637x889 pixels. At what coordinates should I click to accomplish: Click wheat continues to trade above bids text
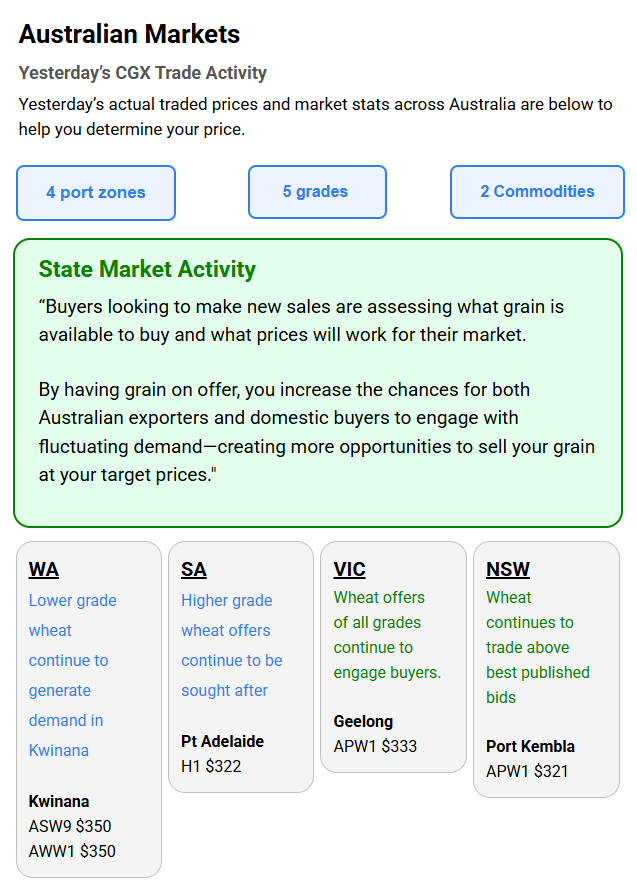pos(538,647)
